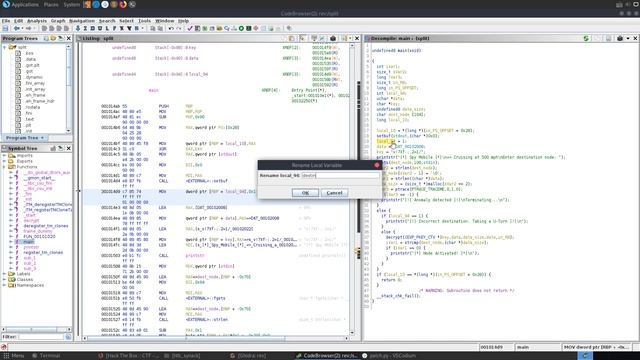Select .rodata section in Program Trees
Screen dimensions: 640x360
[x=32, y=107]
